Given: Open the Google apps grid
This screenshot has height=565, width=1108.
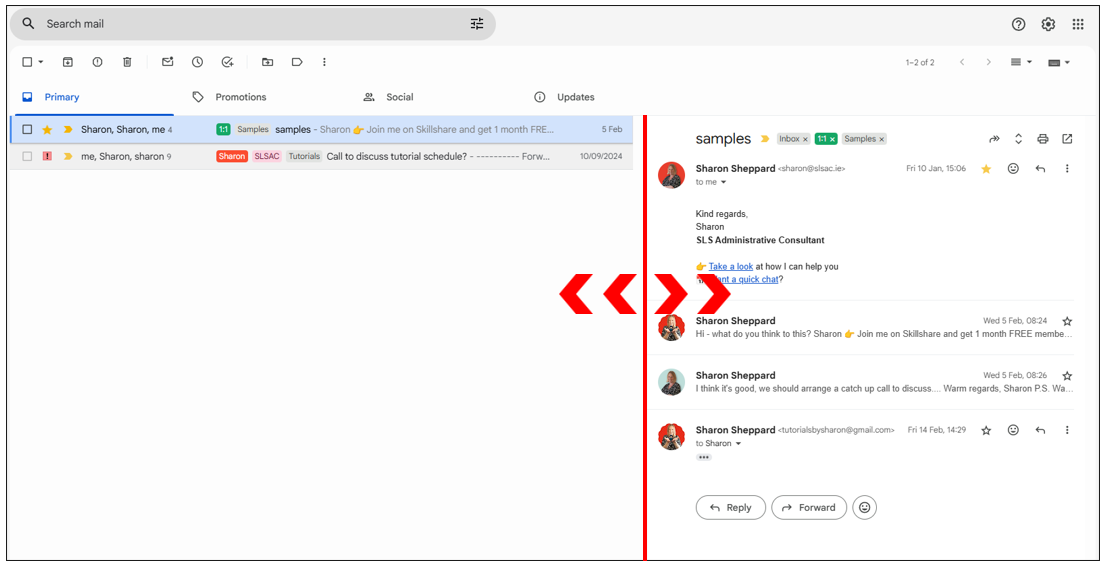Looking at the screenshot, I should [1078, 24].
